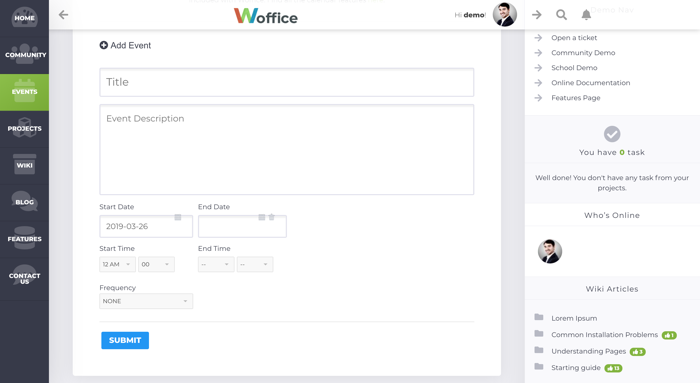This screenshot has width=700, height=383.
Task: Open the Online Documentation link
Action: (591, 83)
